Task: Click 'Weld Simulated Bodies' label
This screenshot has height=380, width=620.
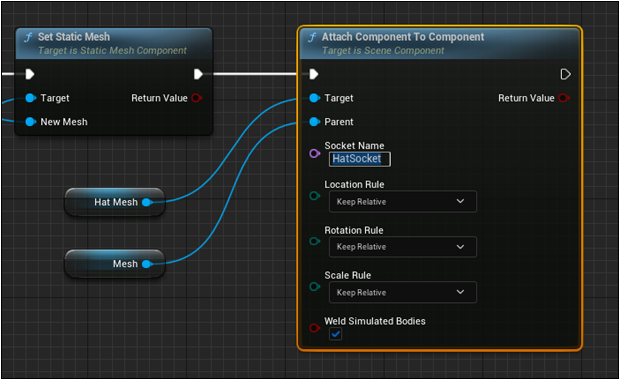Action: (375, 321)
